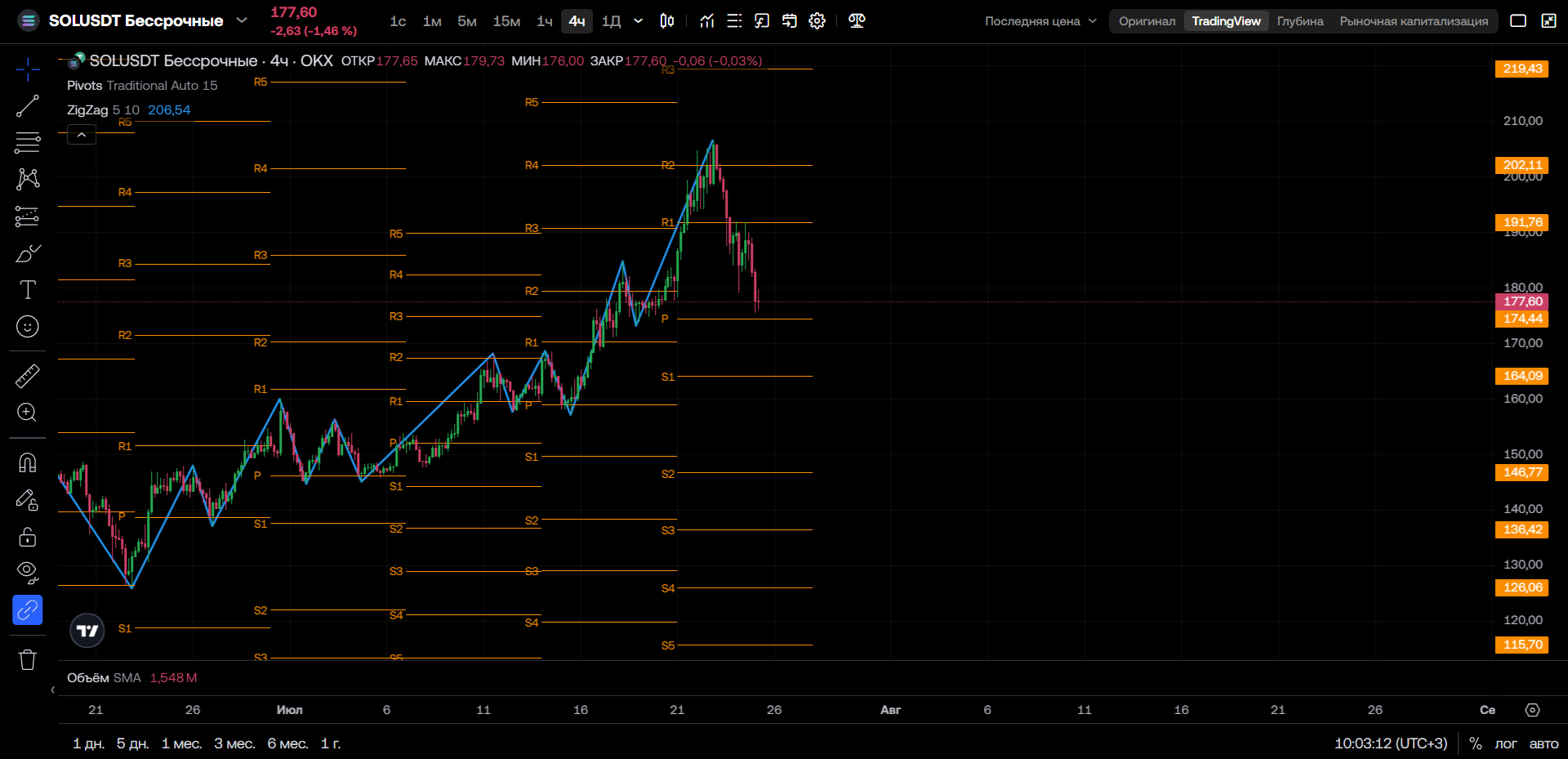Select the 1ч timeframe button
This screenshot has width=1568, height=759.
(545, 21)
